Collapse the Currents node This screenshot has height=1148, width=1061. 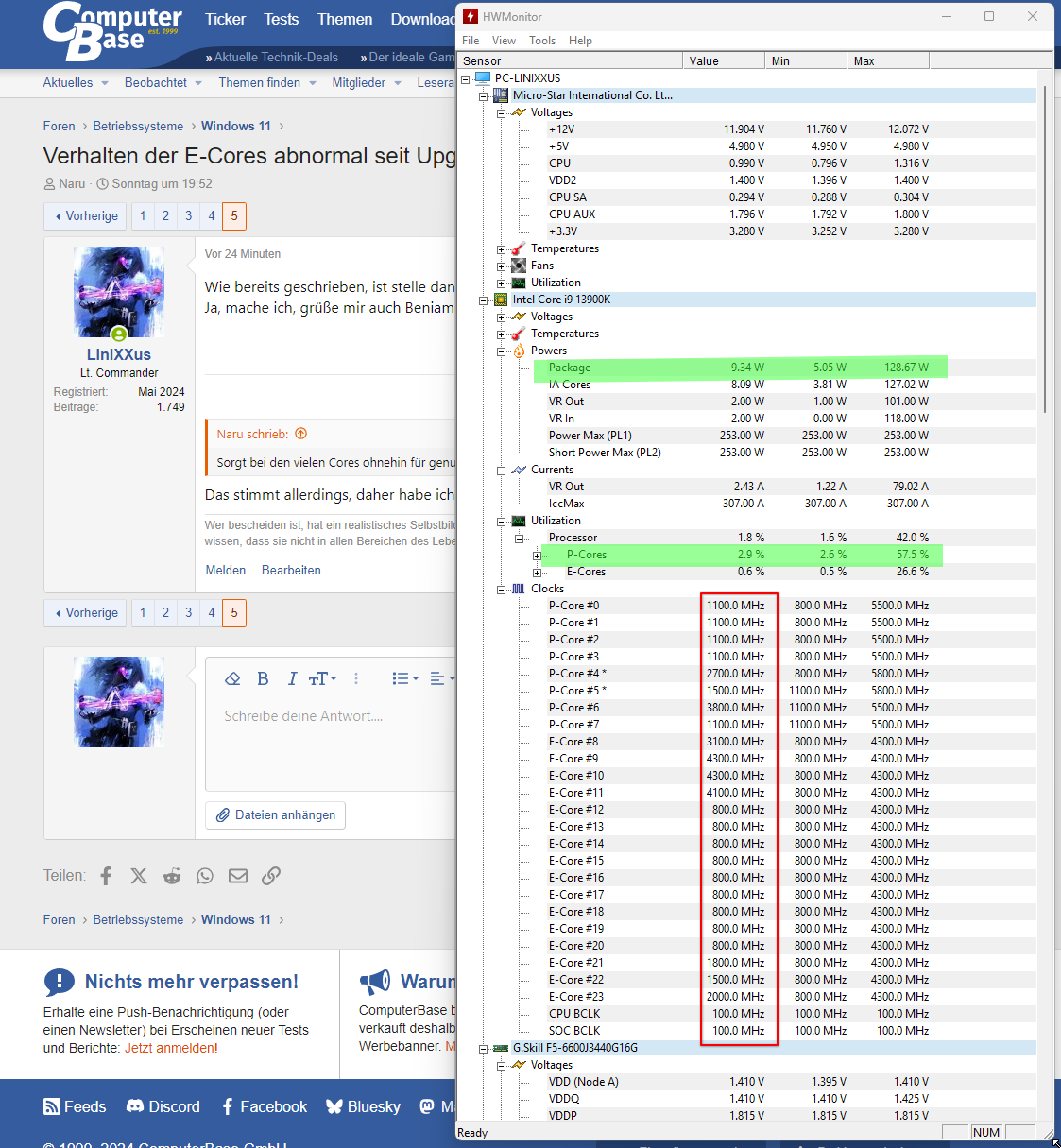[502, 471]
